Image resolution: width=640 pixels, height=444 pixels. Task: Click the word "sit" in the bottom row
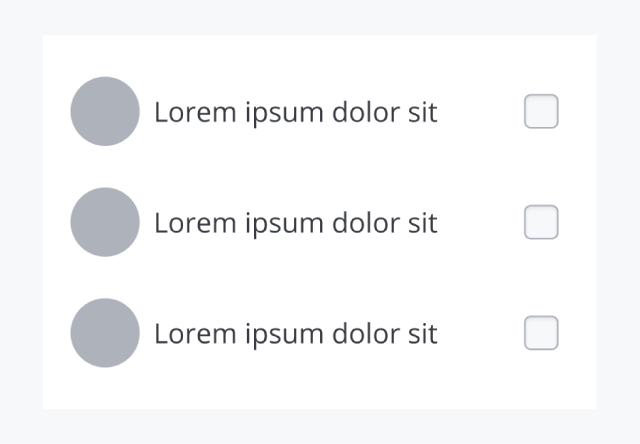(x=422, y=334)
